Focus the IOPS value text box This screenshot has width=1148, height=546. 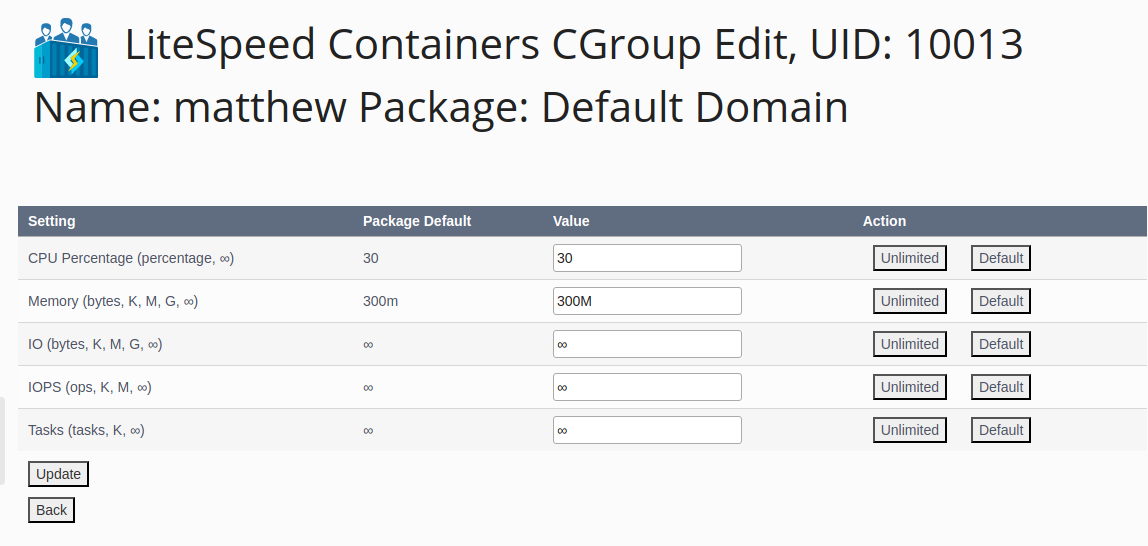click(647, 387)
